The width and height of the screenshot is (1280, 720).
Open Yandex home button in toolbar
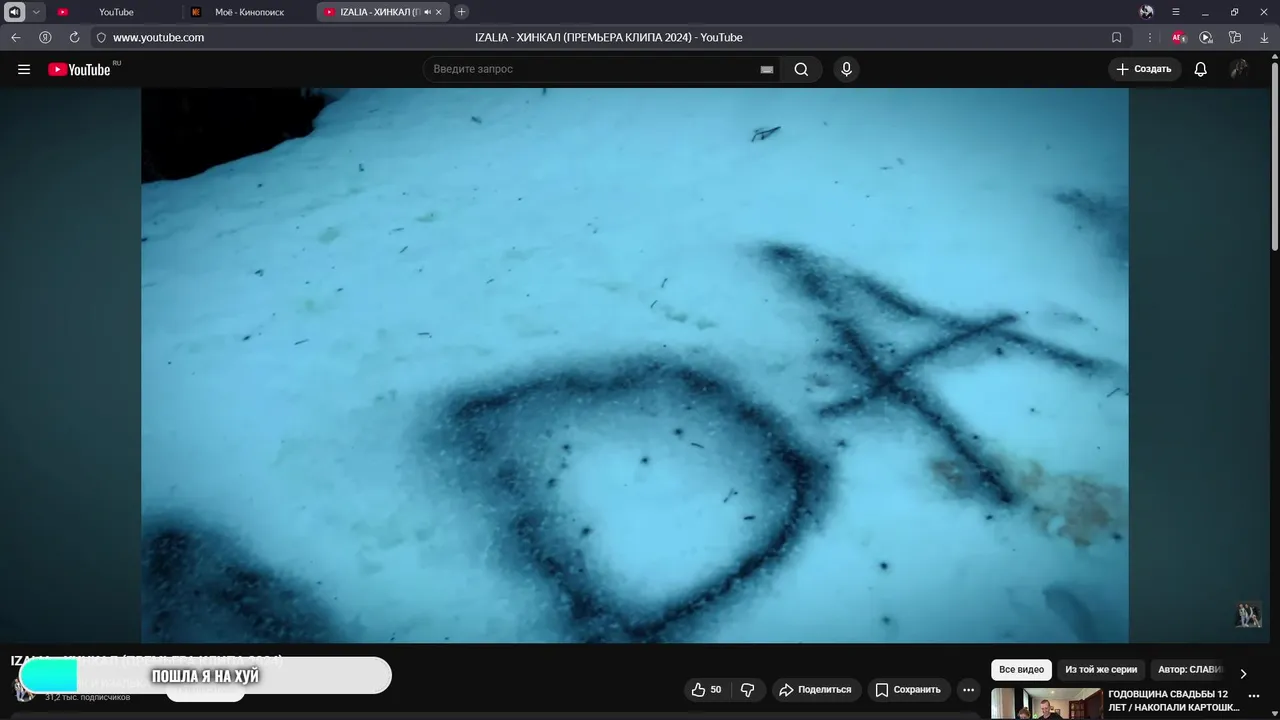45,37
